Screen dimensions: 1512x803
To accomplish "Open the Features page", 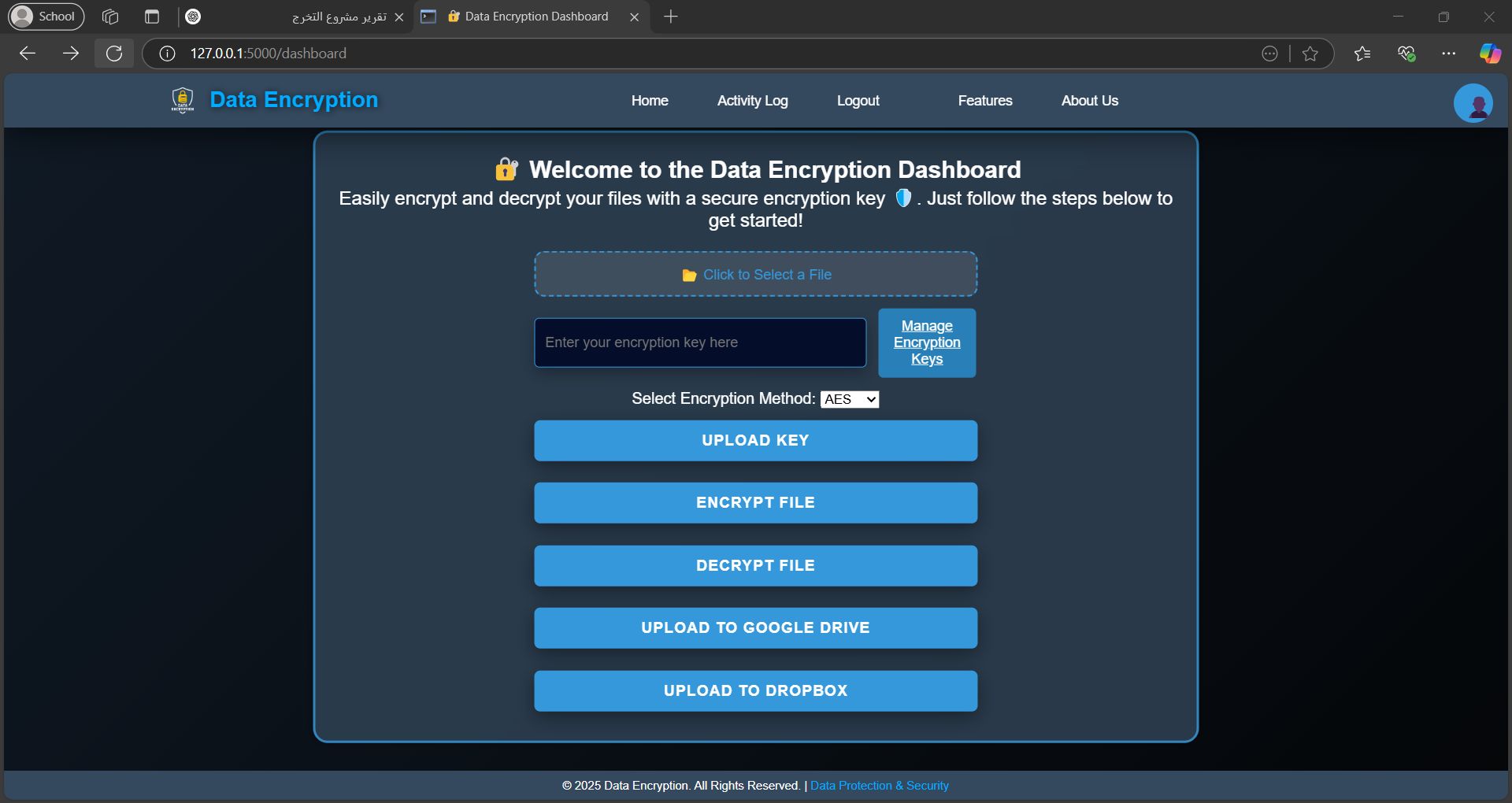I will pyautogui.click(x=985, y=101).
